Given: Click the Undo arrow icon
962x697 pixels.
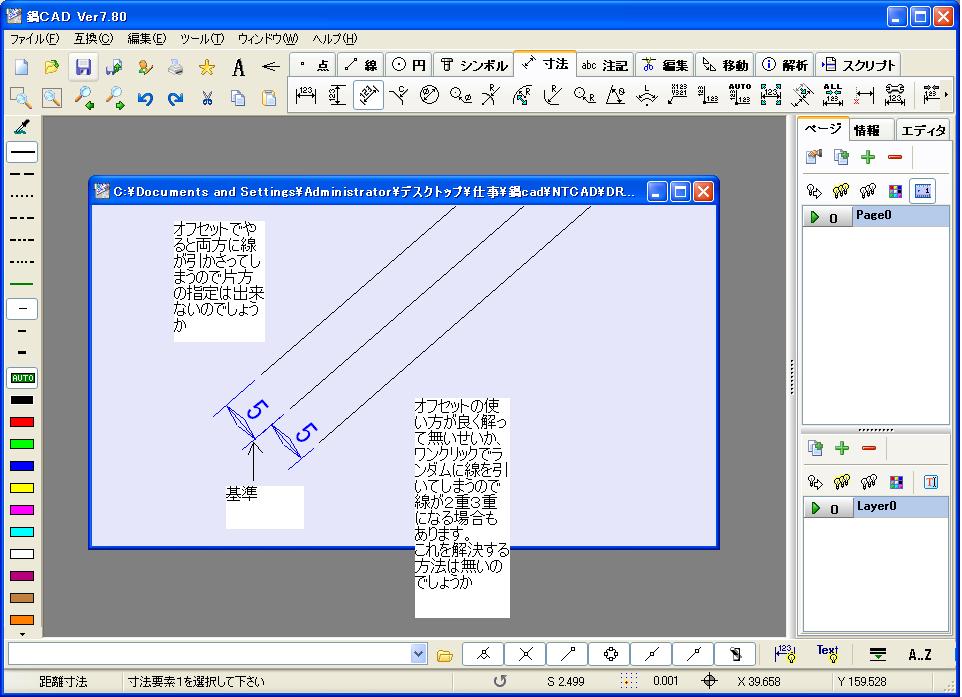Looking at the screenshot, I should coord(145,98).
